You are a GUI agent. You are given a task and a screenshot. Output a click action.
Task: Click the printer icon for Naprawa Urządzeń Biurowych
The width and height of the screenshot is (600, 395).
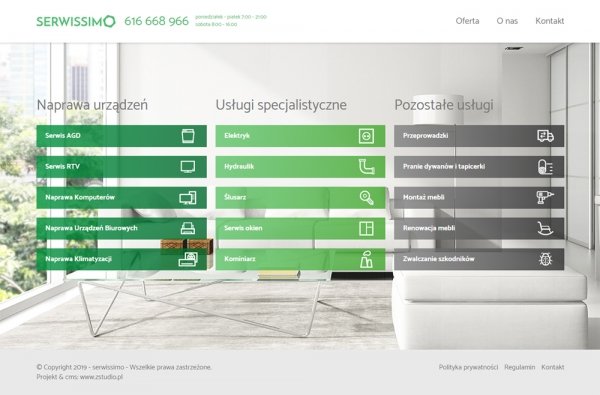pos(188,228)
